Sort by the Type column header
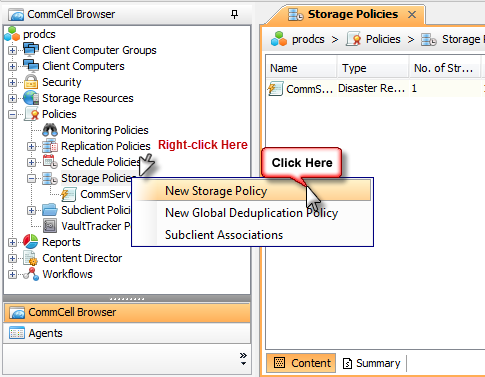 click(x=373, y=68)
